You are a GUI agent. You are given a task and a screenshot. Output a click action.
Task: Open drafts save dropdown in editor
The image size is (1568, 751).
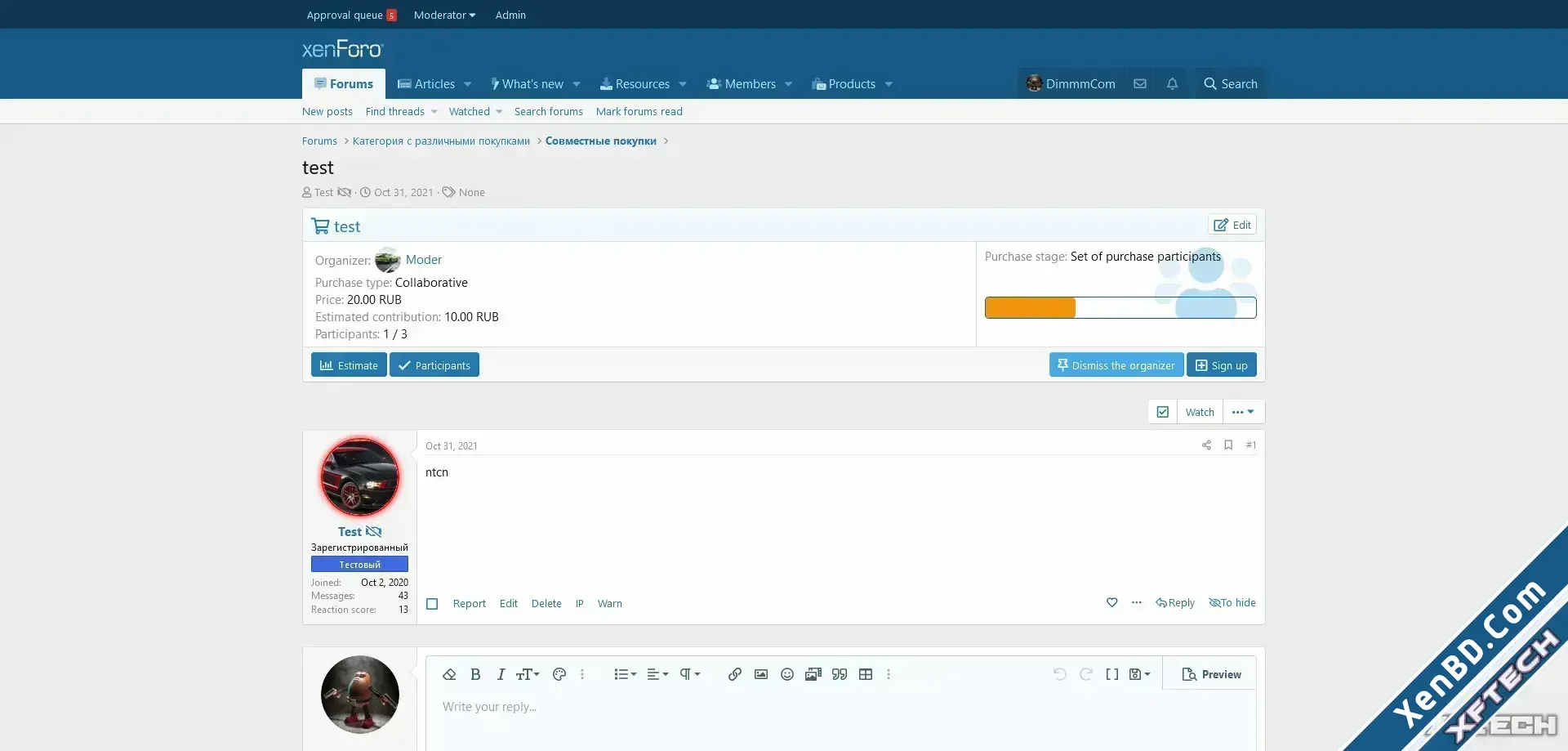pyautogui.click(x=1139, y=674)
